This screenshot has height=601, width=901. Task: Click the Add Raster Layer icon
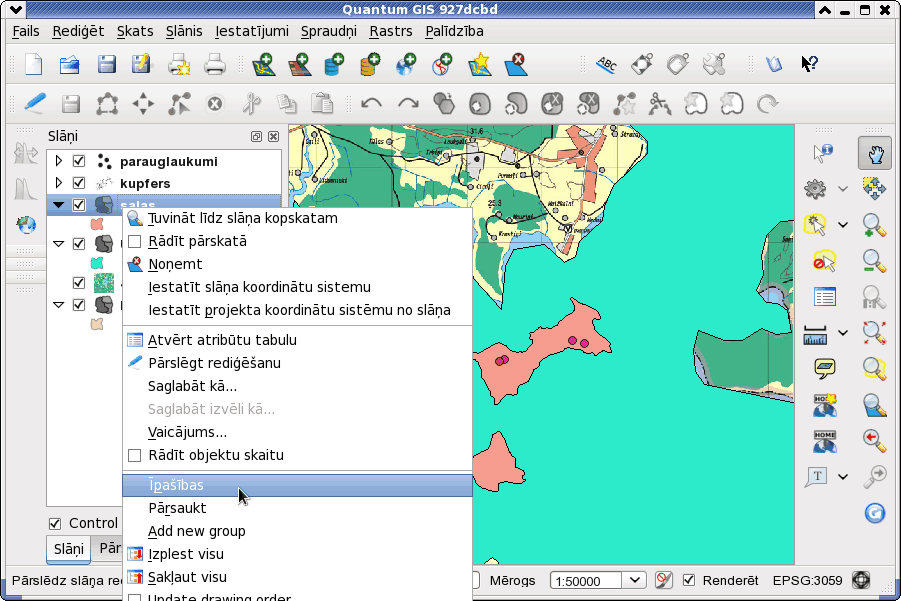click(300, 64)
